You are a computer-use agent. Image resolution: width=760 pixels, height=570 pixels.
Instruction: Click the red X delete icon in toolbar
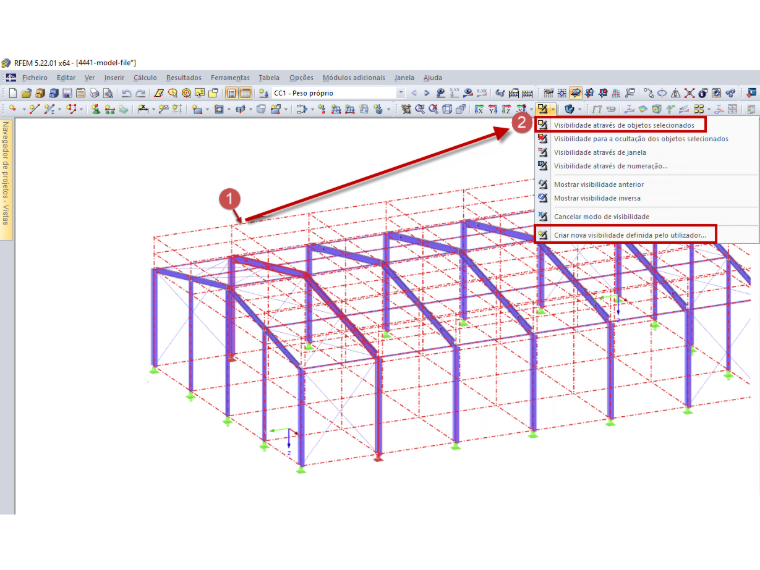689,93
